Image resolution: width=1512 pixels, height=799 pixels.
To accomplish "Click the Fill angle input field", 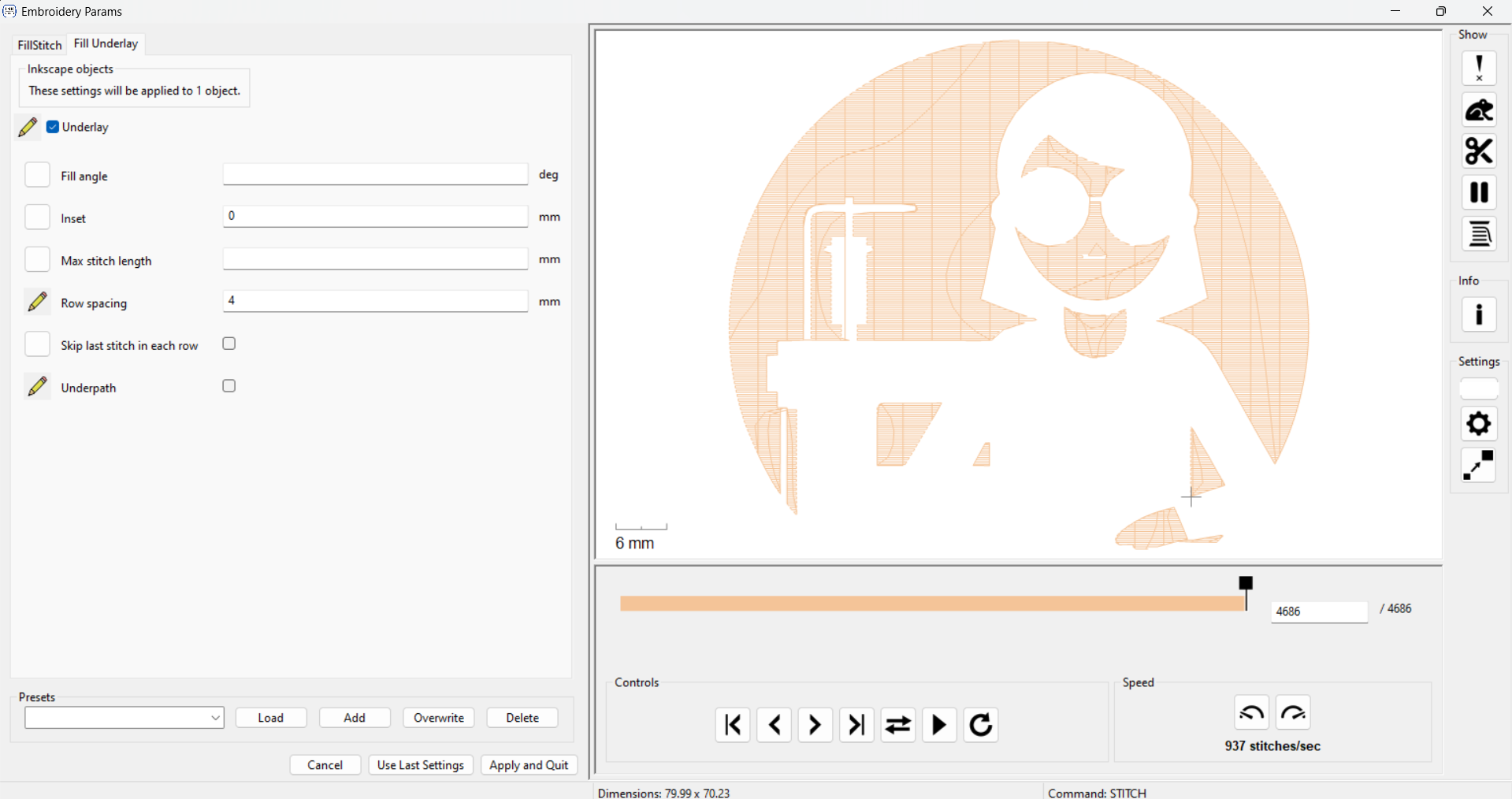I will coord(375,174).
